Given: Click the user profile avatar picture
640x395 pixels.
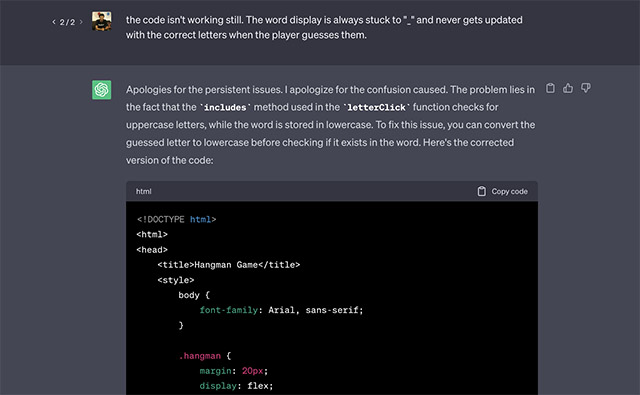Looking at the screenshot, I should 102,21.
